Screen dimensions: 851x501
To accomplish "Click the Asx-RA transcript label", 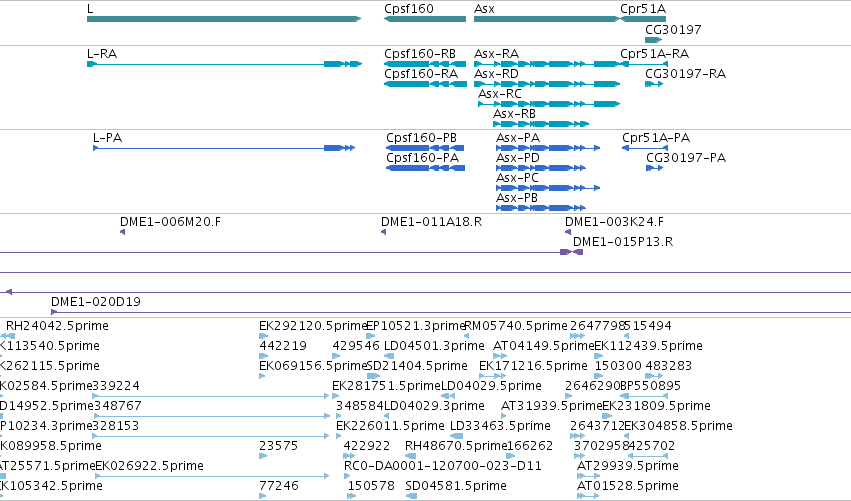I will tap(497, 54).
